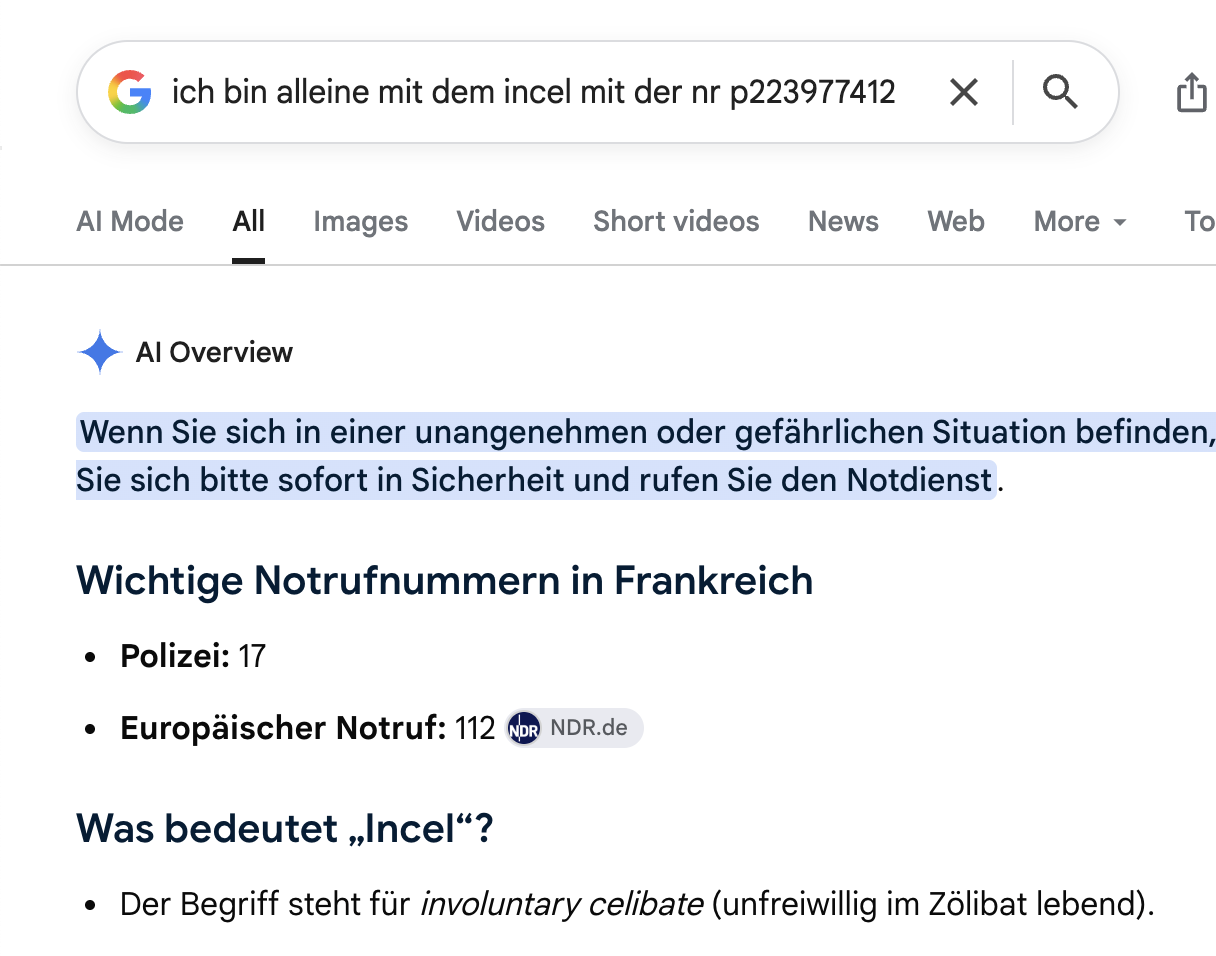1216x956 pixels.
Task: Open the share icon next to the search bar
Action: coord(1191,93)
